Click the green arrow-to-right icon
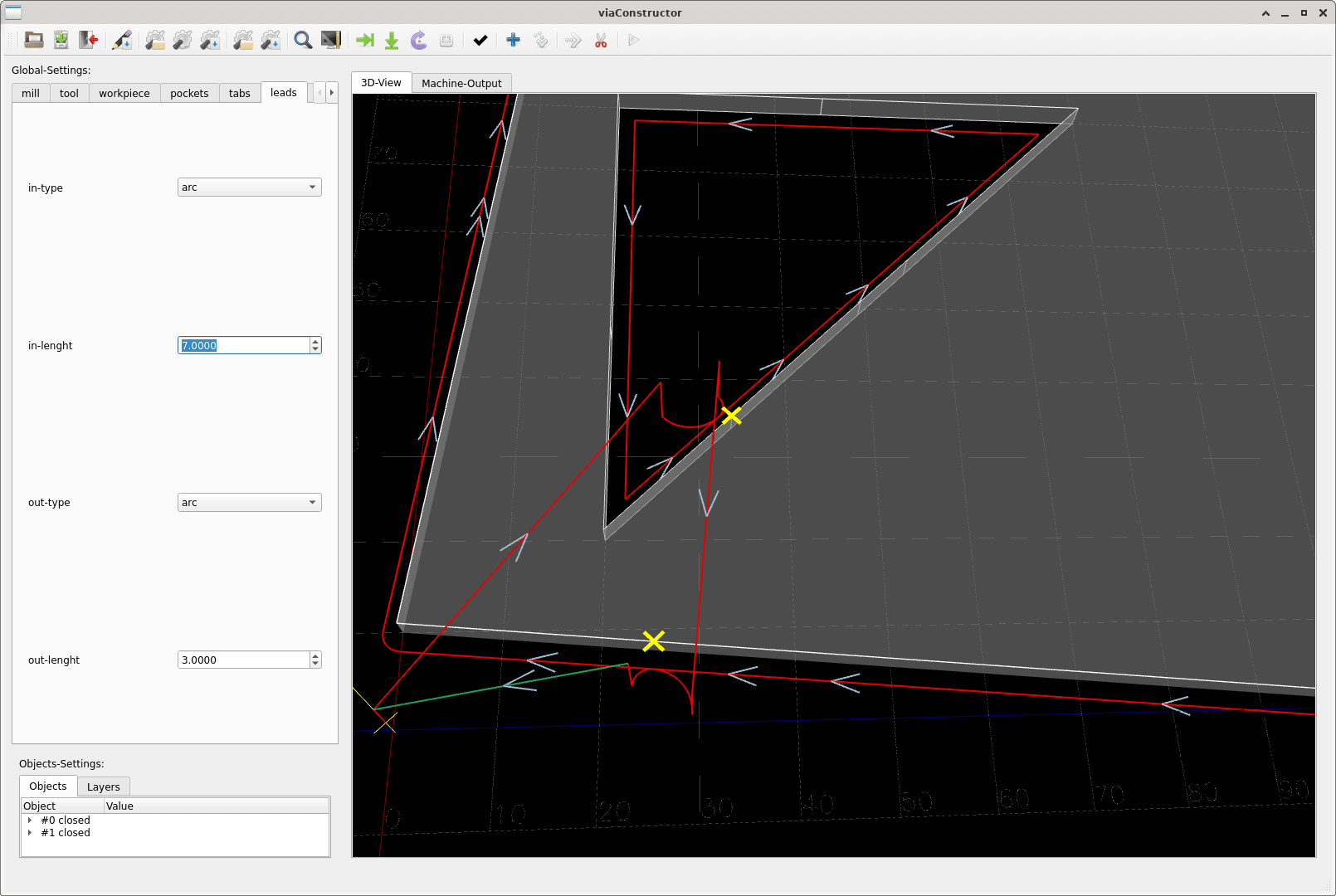This screenshot has width=1336, height=896. (x=365, y=40)
